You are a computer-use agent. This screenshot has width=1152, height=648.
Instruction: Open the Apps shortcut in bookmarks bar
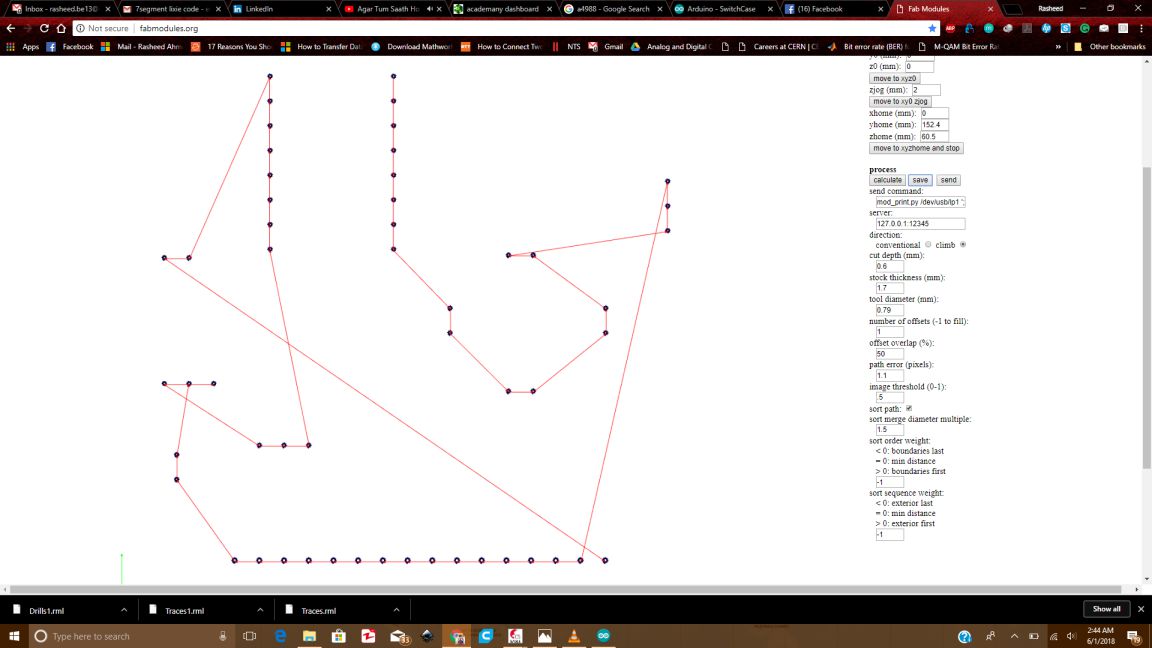coord(21,46)
